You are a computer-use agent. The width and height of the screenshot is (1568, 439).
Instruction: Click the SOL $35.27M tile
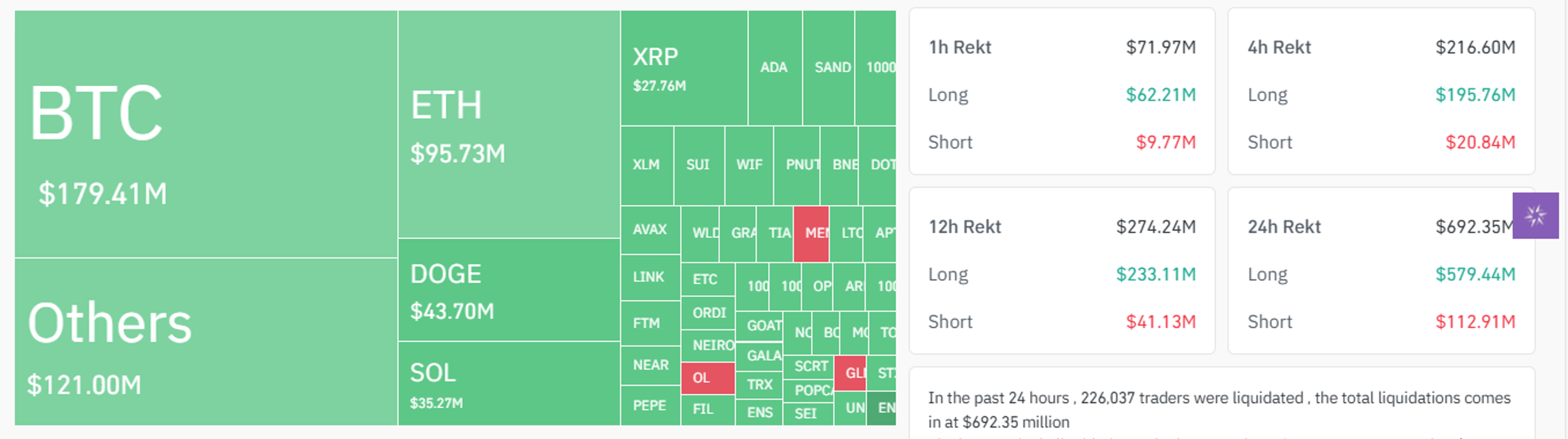point(510,384)
